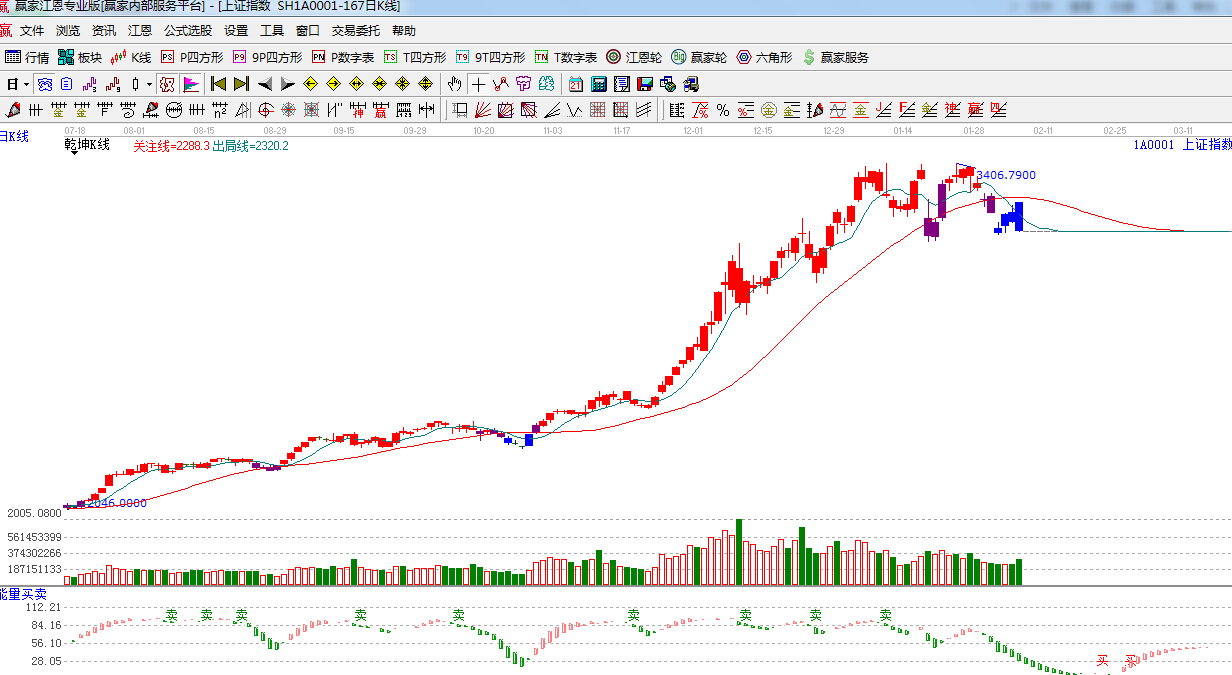Open the 公式选股 menu
Screen dimensions: 1232x675
point(188,31)
